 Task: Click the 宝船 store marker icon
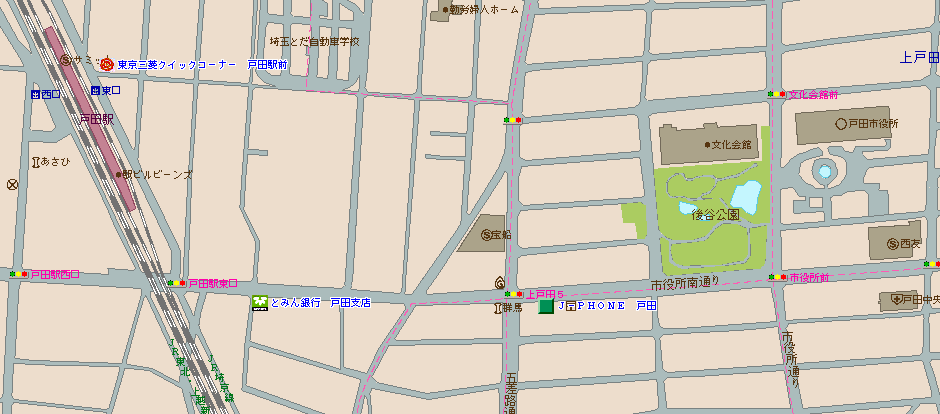pyautogui.click(x=486, y=235)
